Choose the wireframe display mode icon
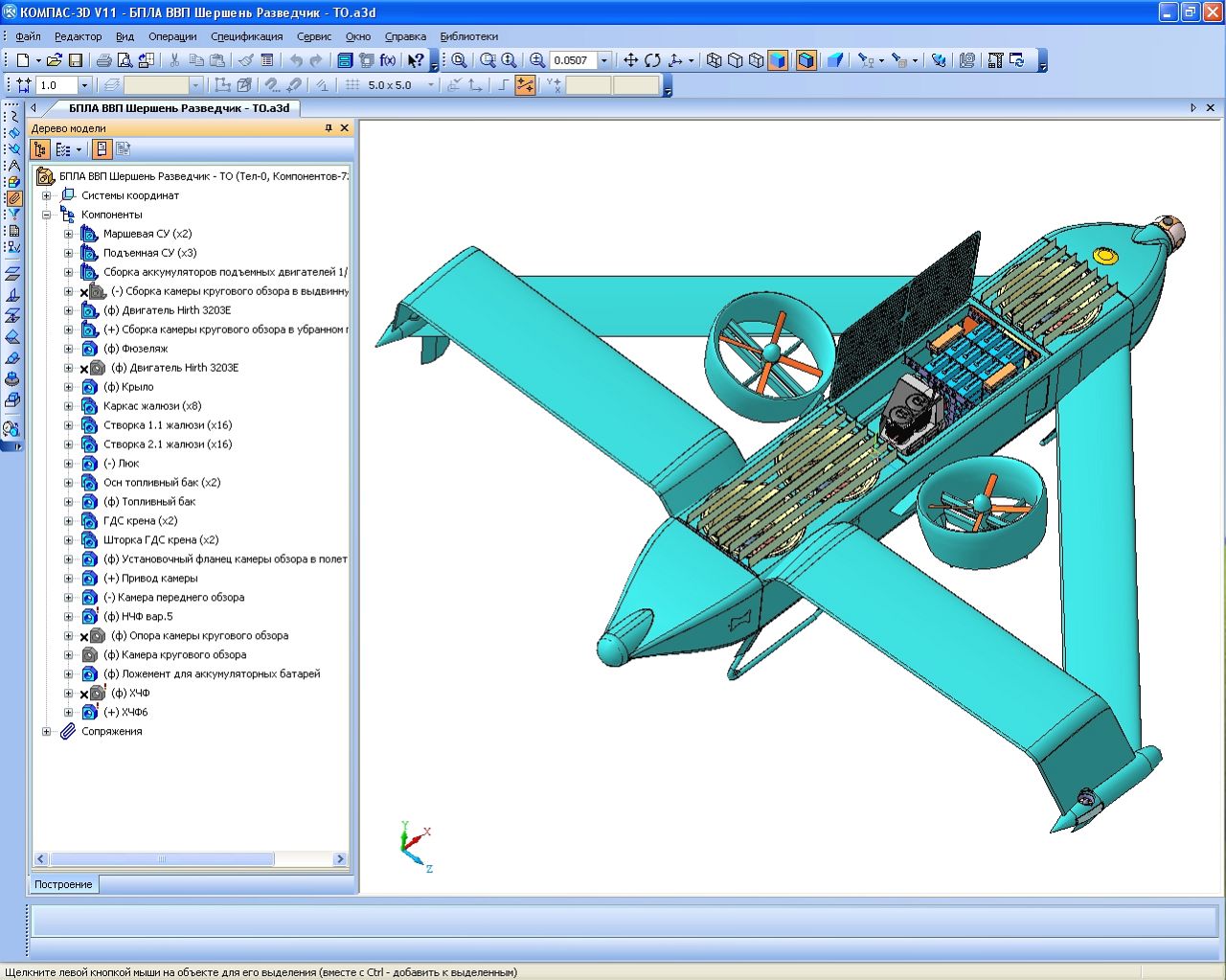 (715, 60)
